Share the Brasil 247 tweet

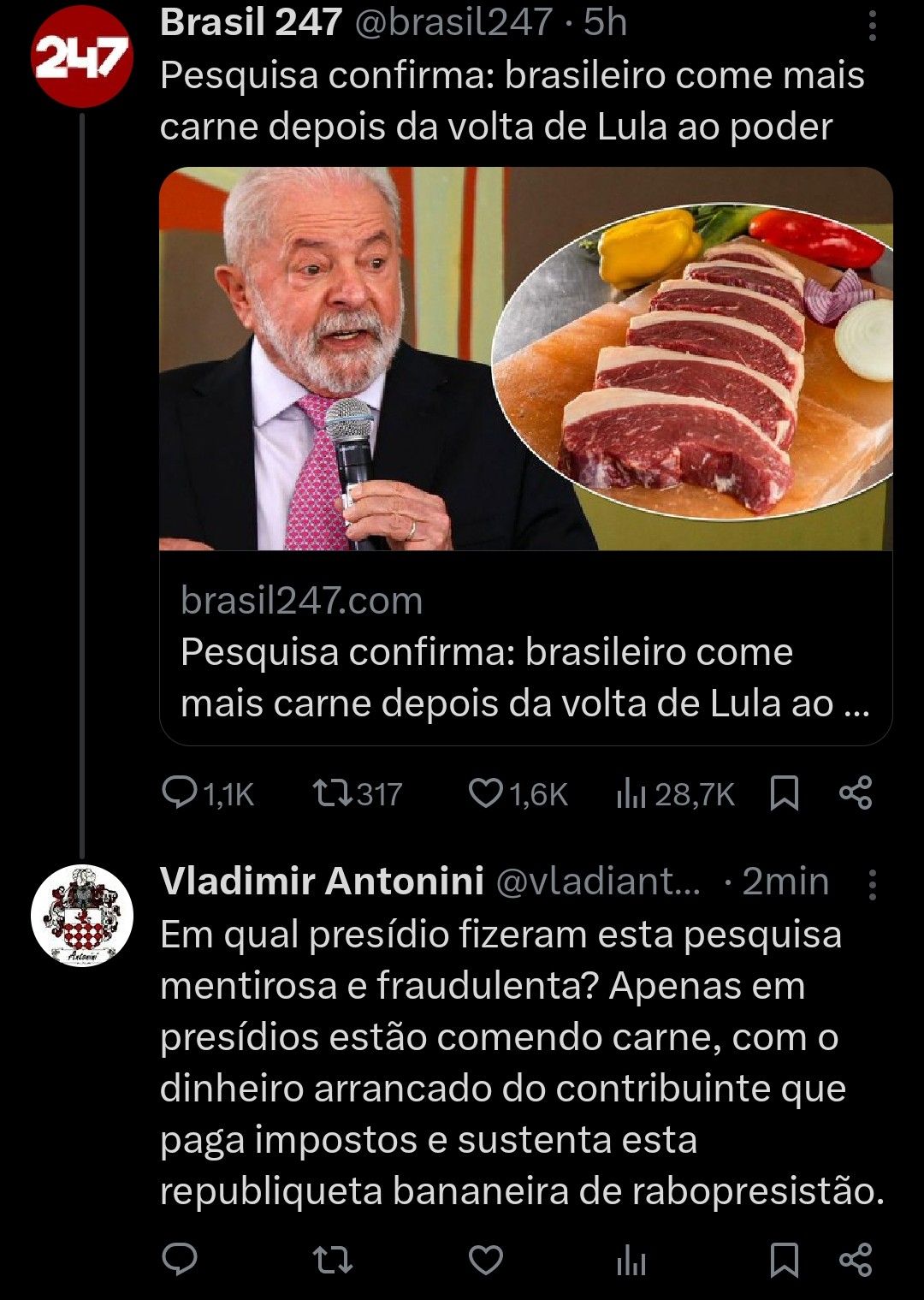856,793
